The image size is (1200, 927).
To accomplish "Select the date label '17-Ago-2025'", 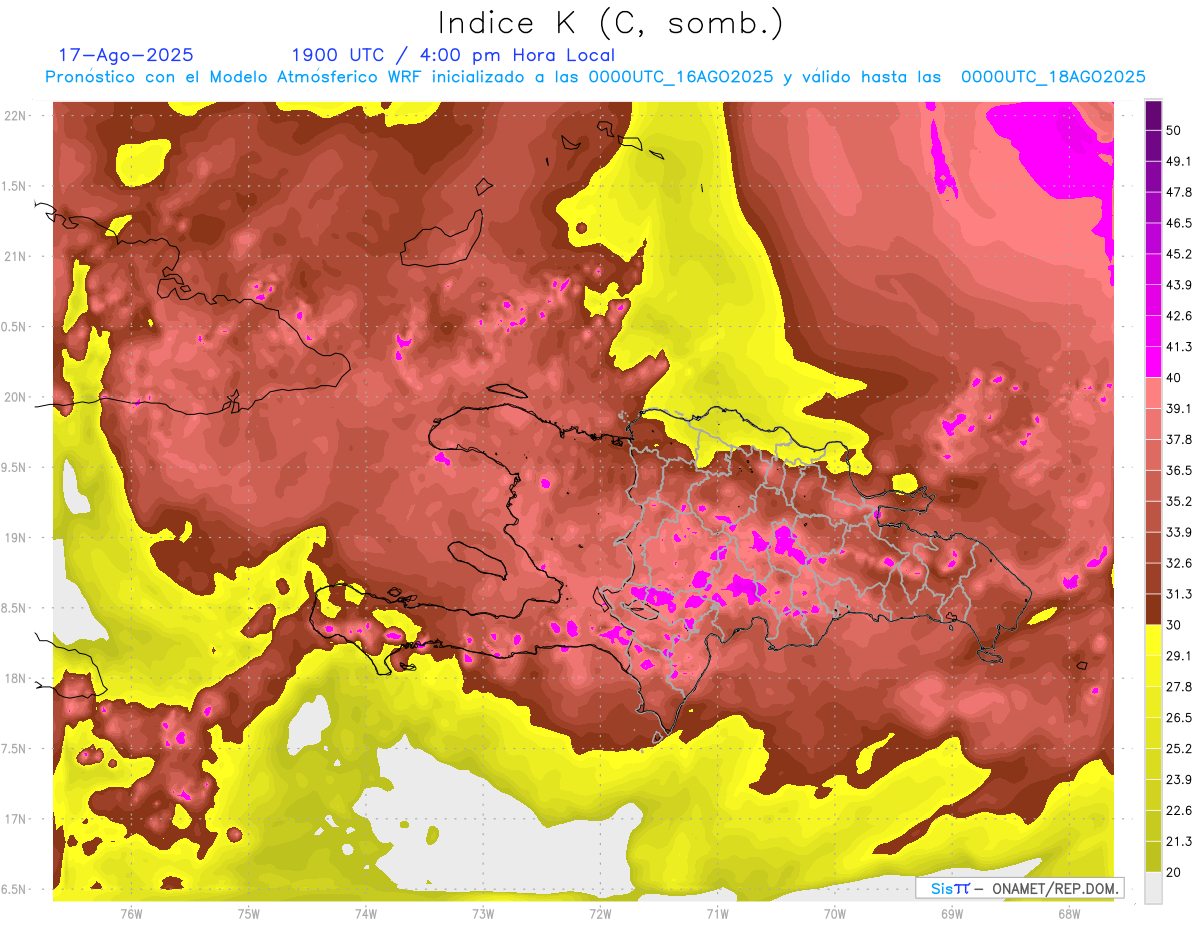I will point(126,55).
